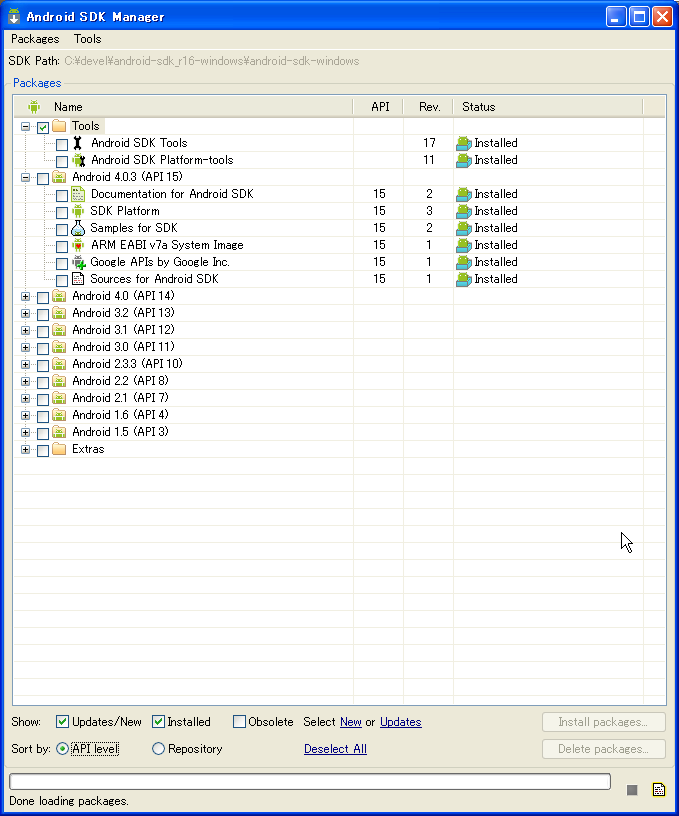Collapse the Tools tree node
Screen dimensions: 679x816
point(25,126)
